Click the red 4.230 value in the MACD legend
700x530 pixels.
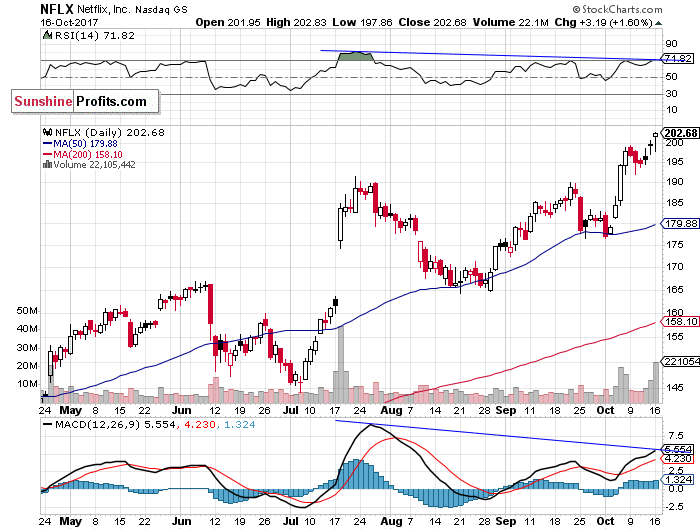tap(200, 425)
